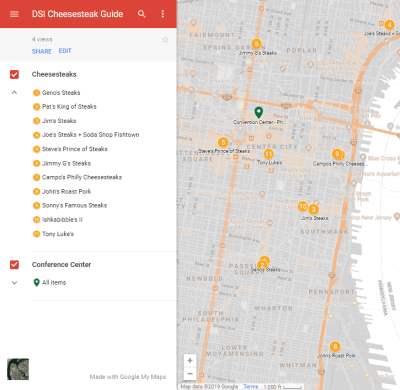Viewport: 400px width, 390px height.
Task: Select Sonny's Famous Steaks entry
Action: point(70,205)
